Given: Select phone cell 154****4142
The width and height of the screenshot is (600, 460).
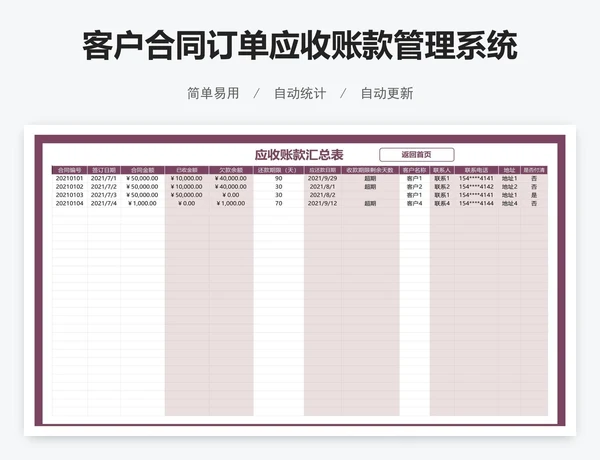Looking at the screenshot, I should [x=476, y=187].
